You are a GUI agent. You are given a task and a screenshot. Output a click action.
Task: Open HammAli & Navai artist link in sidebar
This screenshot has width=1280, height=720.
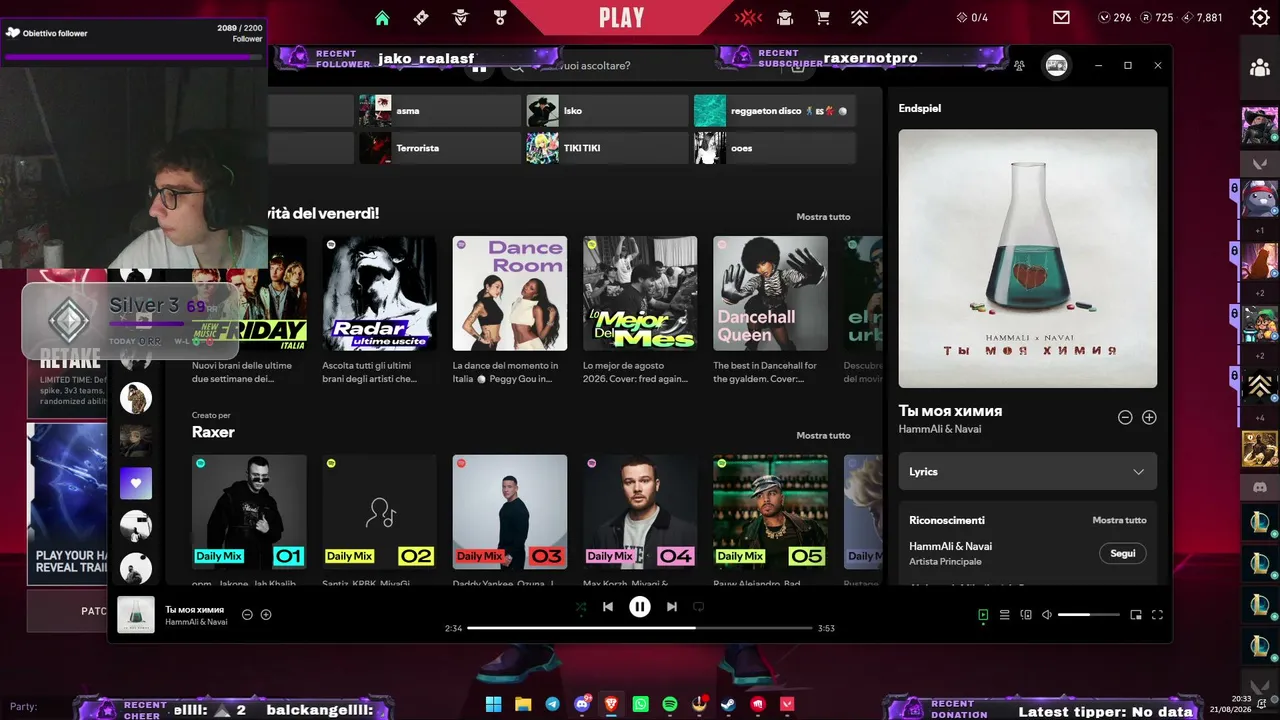(x=950, y=546)
